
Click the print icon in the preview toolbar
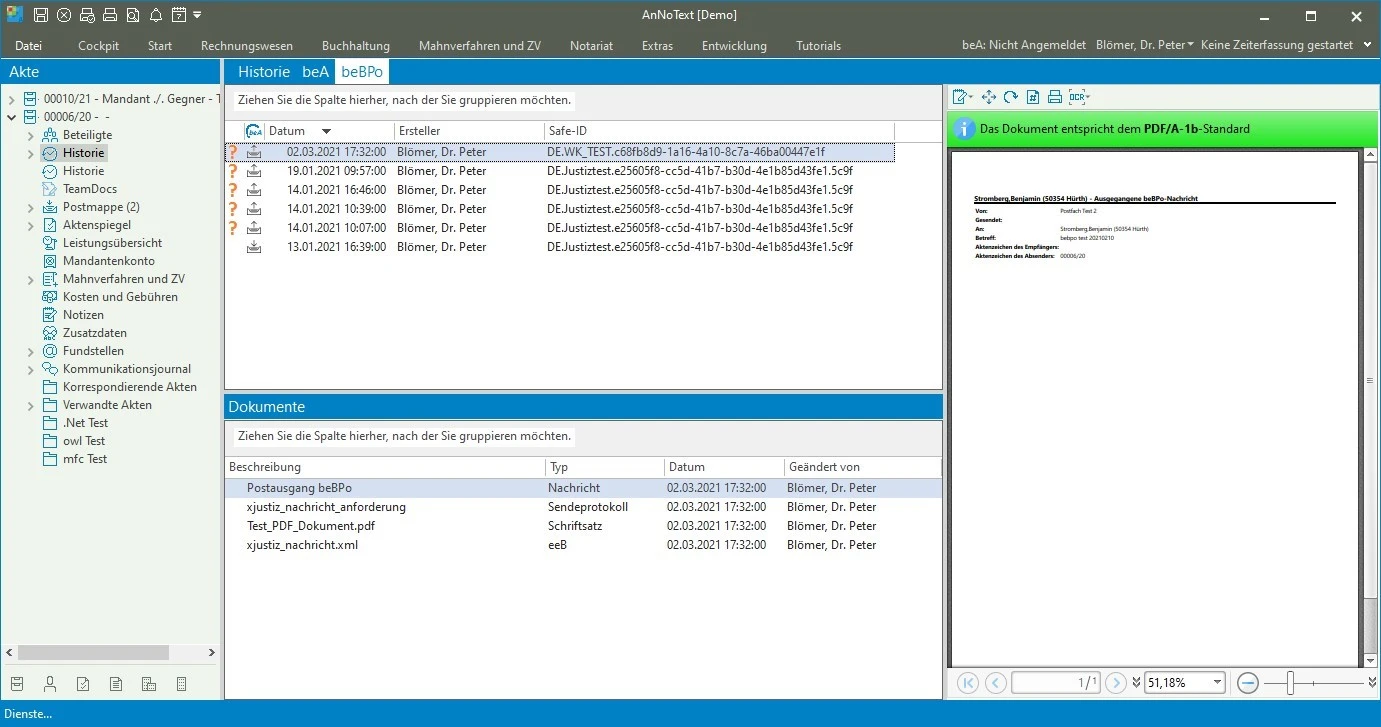click(x=1054, y=97)
